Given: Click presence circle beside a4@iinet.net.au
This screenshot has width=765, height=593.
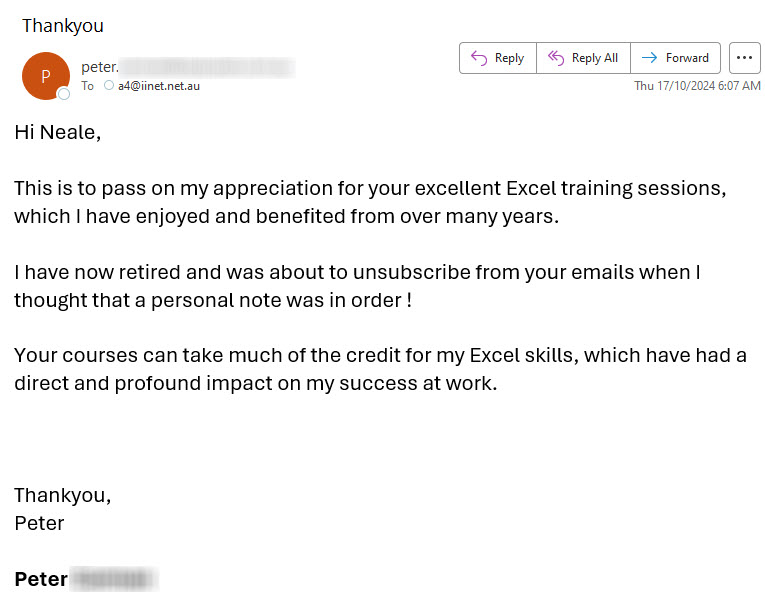Looking at the screenshot, I should (109, 86).
